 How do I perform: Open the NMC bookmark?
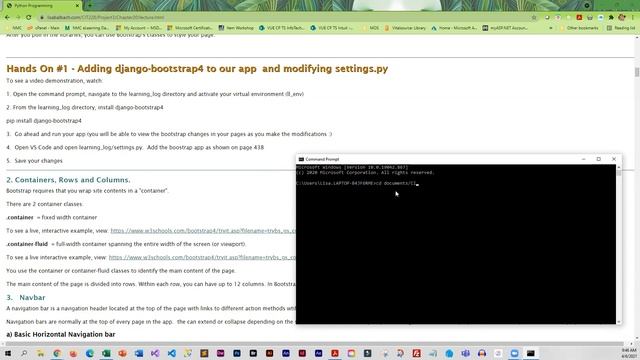pos(14,28)
